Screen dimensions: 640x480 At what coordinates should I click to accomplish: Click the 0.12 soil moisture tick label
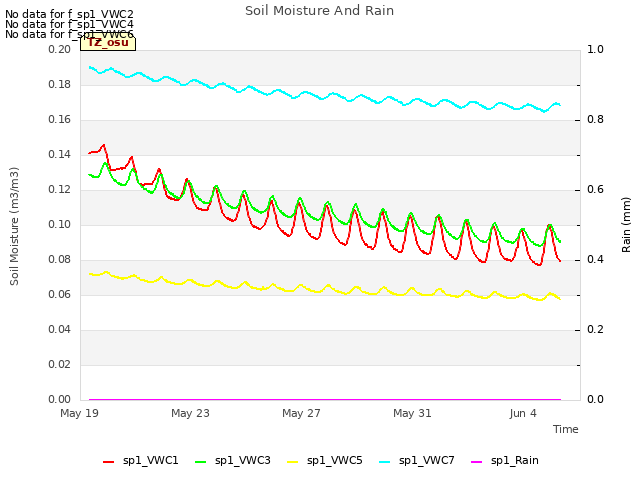tap(60, 189)
